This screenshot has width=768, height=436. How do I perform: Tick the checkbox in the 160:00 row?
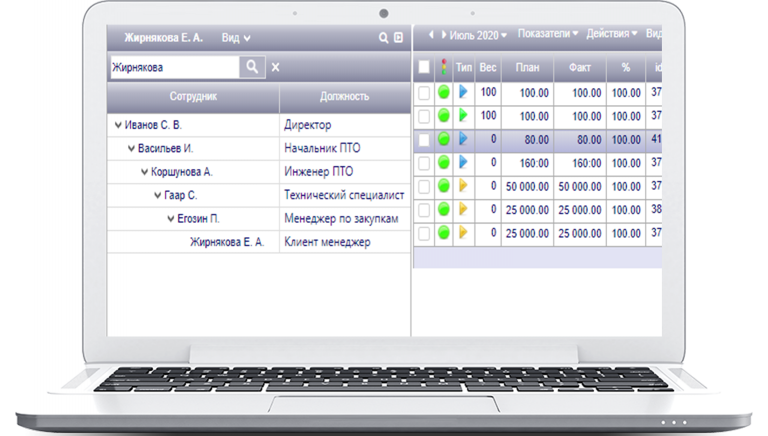[x=424, y=163]
